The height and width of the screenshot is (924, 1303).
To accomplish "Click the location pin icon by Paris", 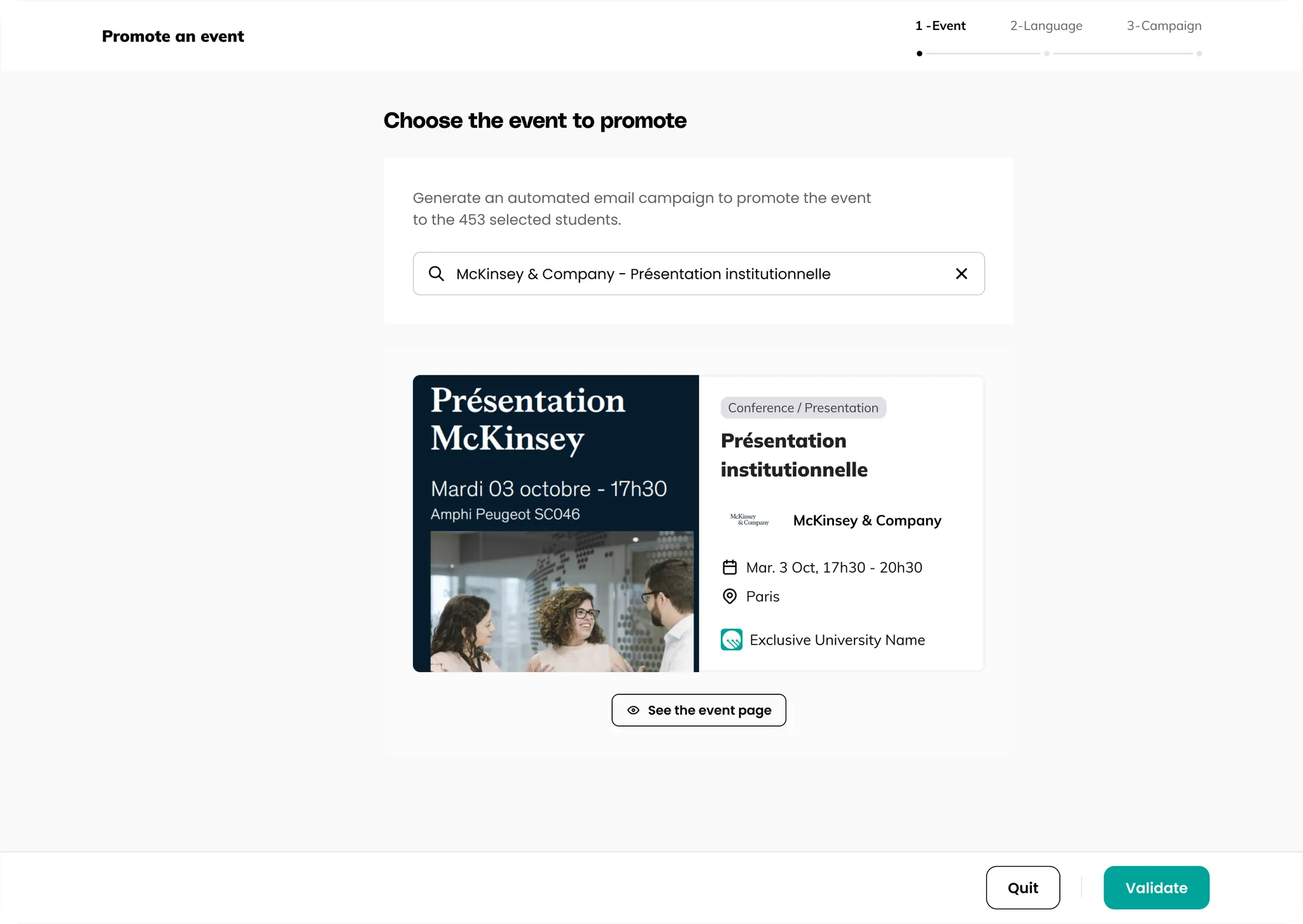I will [730, 596].
